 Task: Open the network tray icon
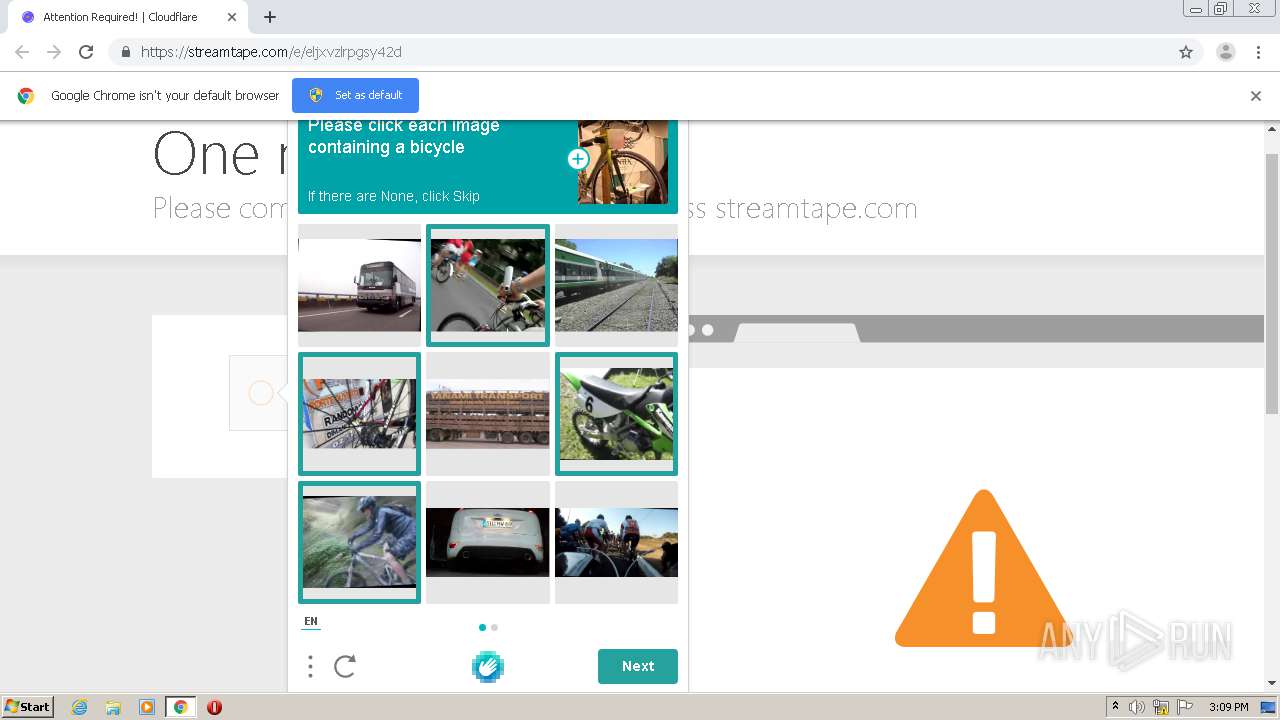click(1161, 707)
